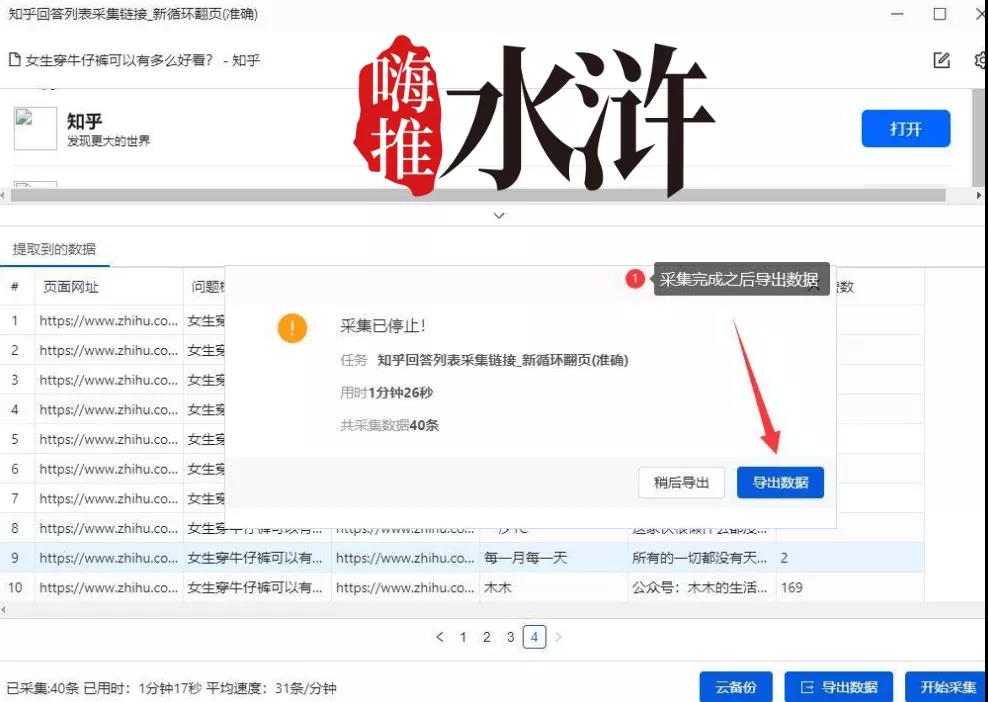Click the answer link cell in row 10

pos(405,587)
